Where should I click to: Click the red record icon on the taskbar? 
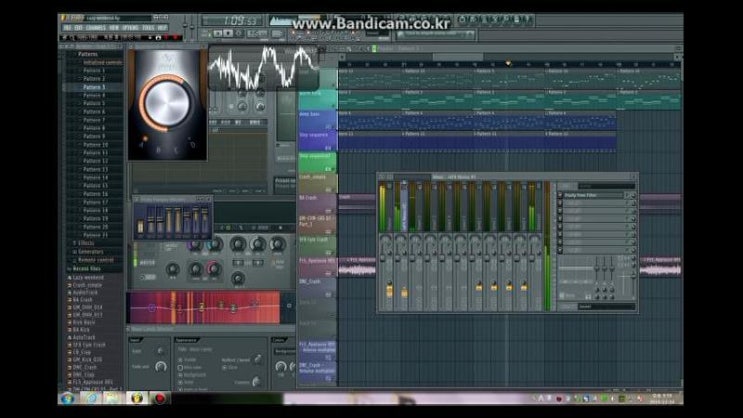pos(160,398)
